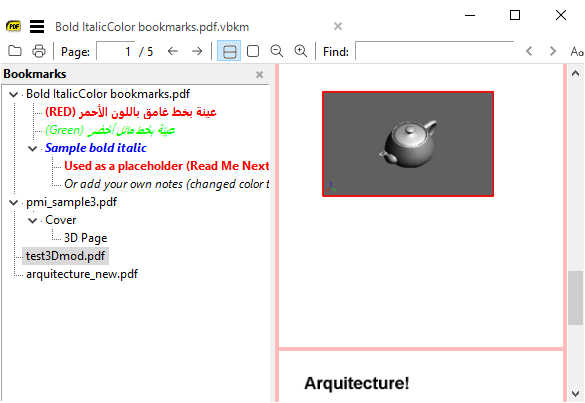Collapse Sample bold italic bookmark node
585x403 pixels.
(32, 149)
